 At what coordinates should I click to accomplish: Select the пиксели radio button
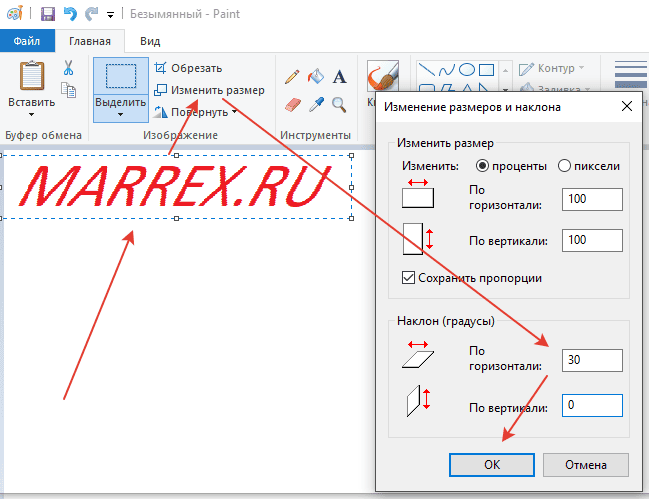(x=564, y=166)
